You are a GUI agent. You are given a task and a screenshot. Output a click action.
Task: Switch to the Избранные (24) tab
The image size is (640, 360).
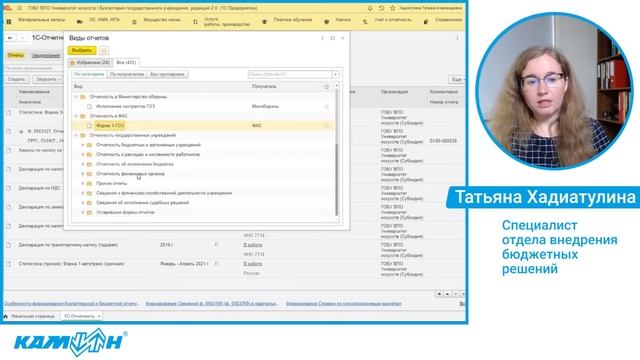[90, 62]
